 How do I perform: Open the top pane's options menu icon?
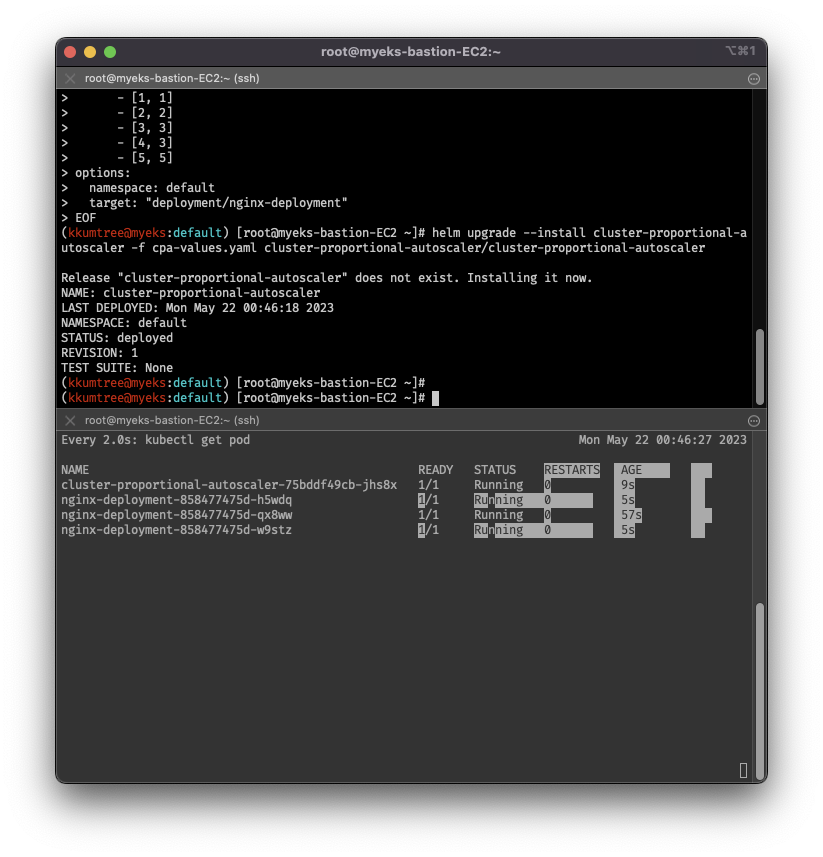[x=754, y=79]
